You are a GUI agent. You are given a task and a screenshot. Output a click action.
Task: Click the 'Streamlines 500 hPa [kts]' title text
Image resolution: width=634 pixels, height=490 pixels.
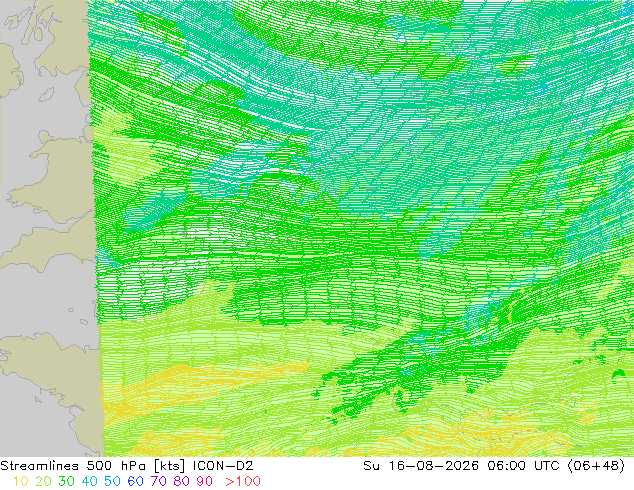tap(93, 466)
